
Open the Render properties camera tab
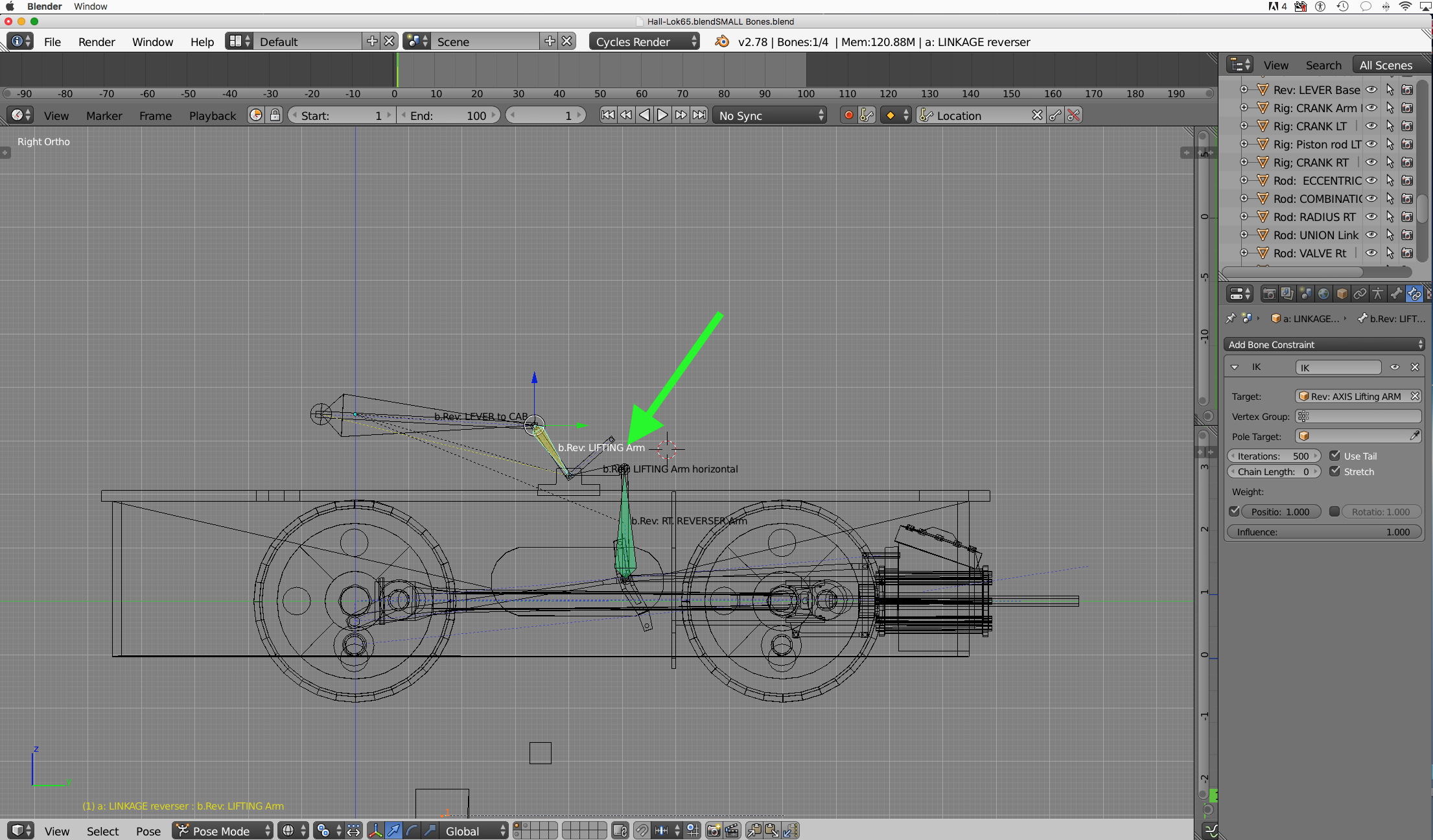1269,294
